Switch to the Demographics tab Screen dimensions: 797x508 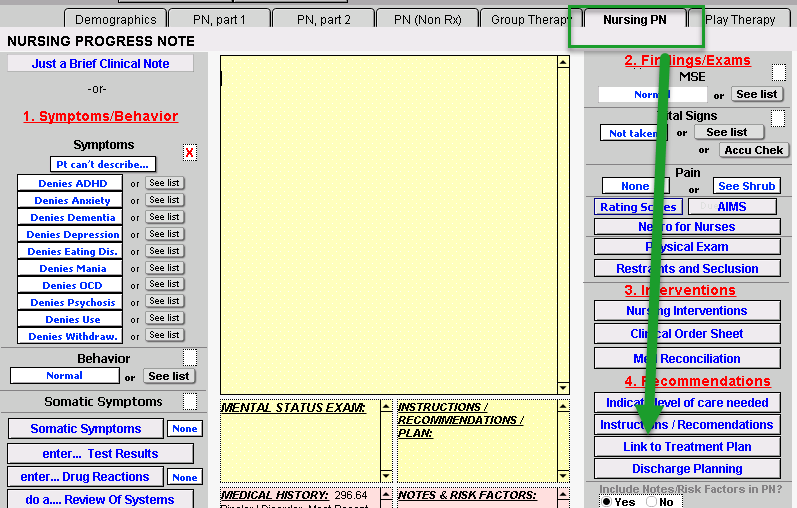point(115,19)
